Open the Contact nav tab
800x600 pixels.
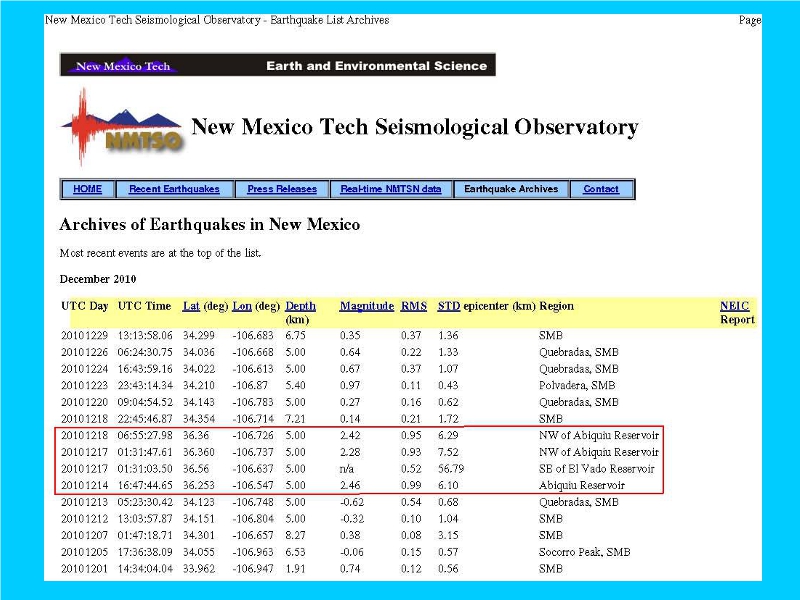(601, 189)
